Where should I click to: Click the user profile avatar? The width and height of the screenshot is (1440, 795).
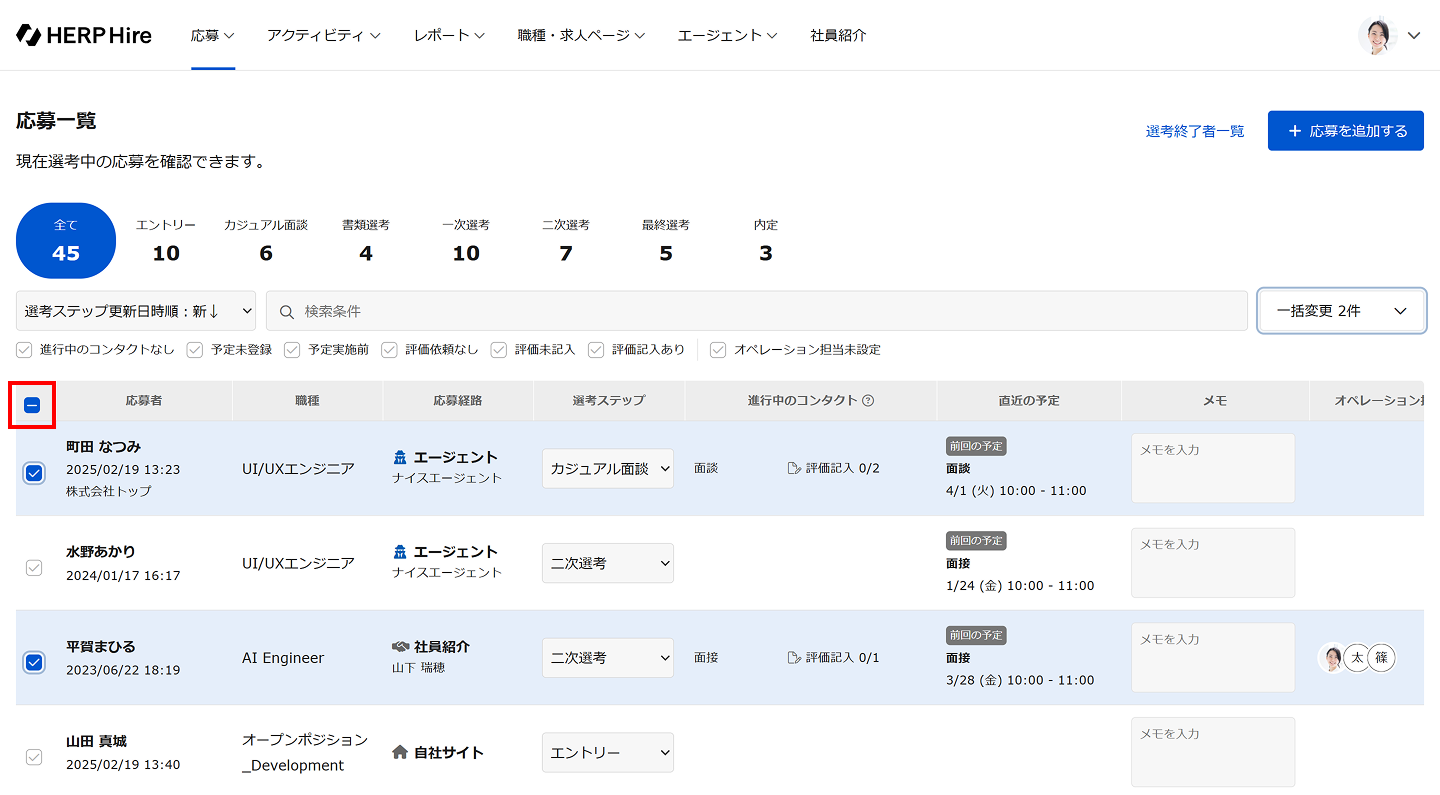1377,35
